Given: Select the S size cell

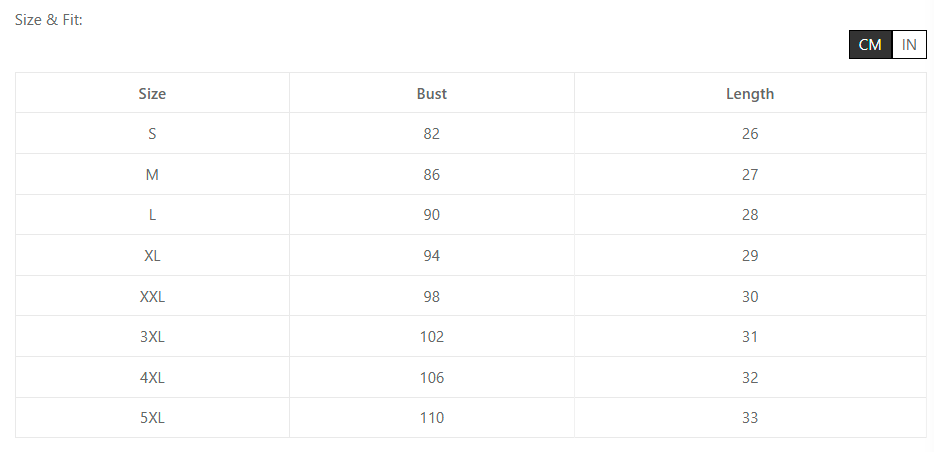Looking at the screenshot, I should tap(152, 134).
